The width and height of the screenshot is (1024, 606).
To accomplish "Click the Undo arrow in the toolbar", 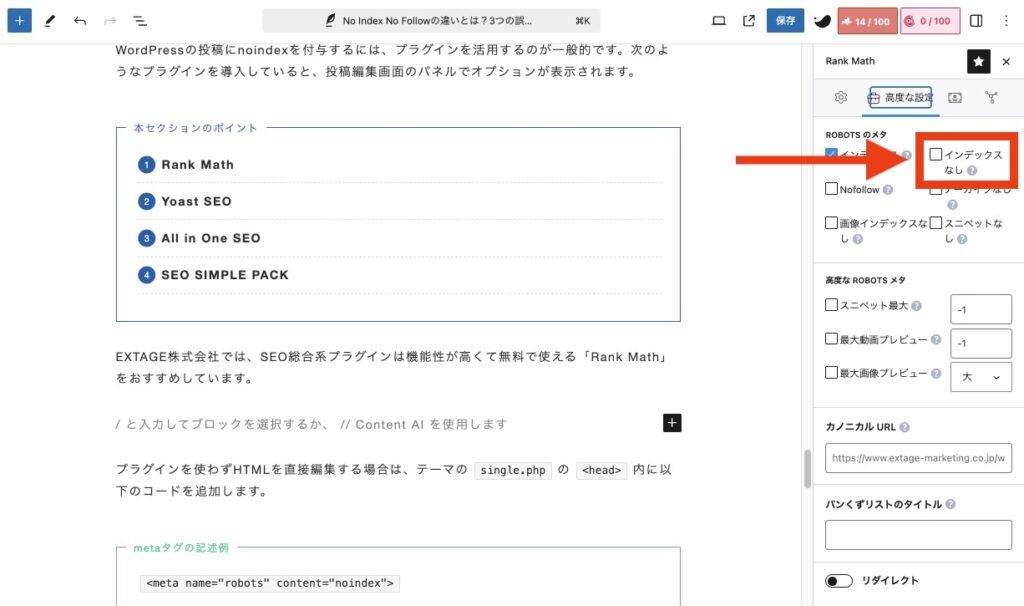I will tap(79, 20).
